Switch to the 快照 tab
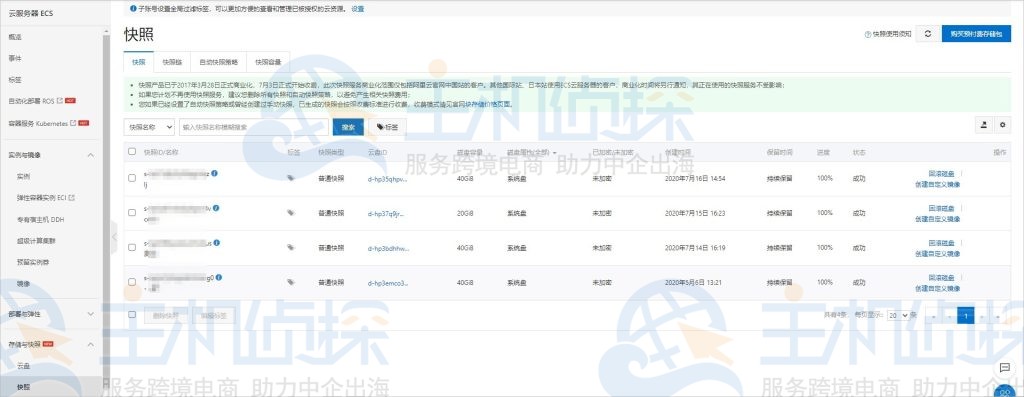The height and width of the screenshot is (397, 1024). coord(138,62)
